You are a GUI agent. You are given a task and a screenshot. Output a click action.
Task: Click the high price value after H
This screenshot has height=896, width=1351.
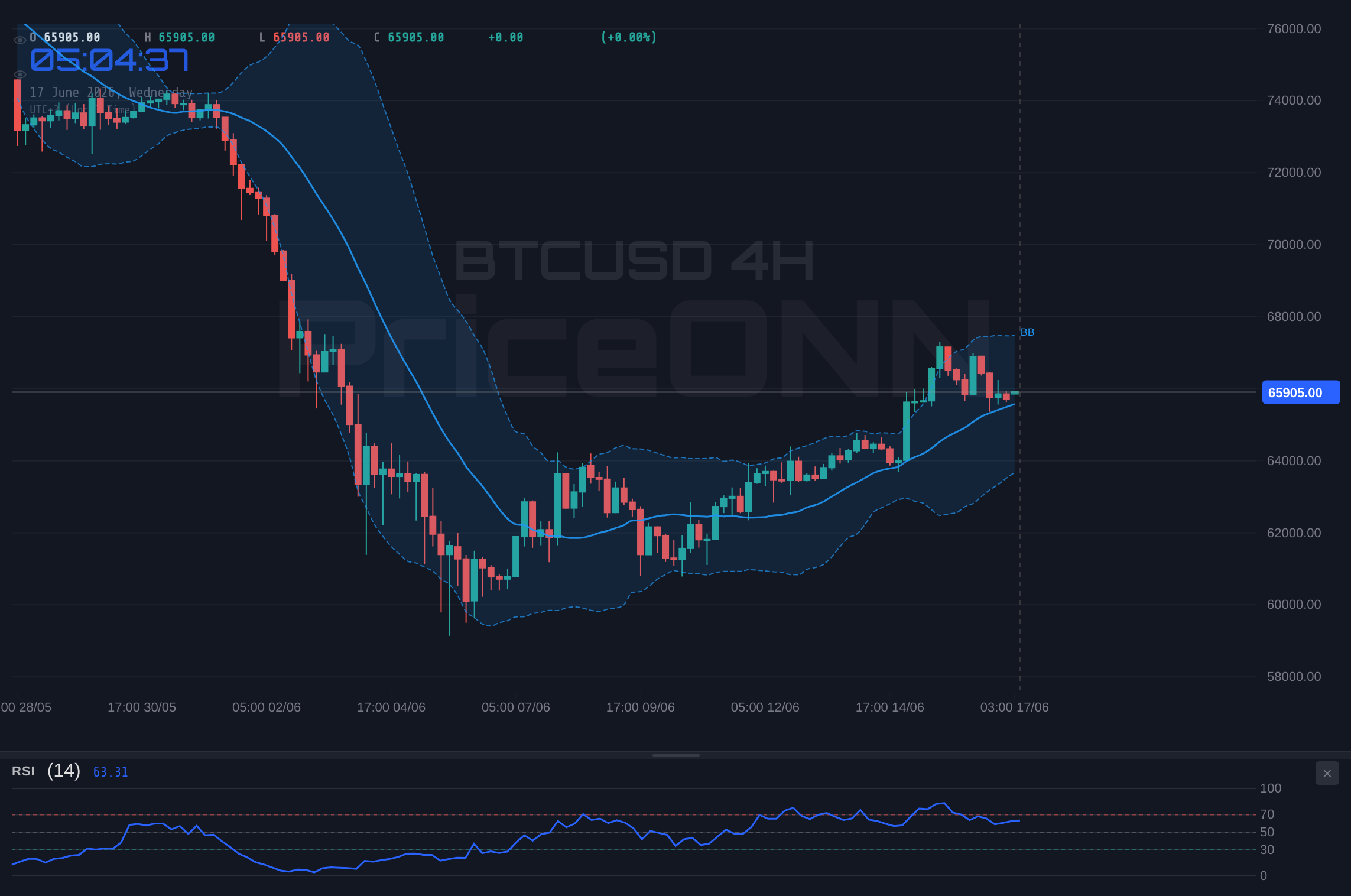[x=186, y=37]
